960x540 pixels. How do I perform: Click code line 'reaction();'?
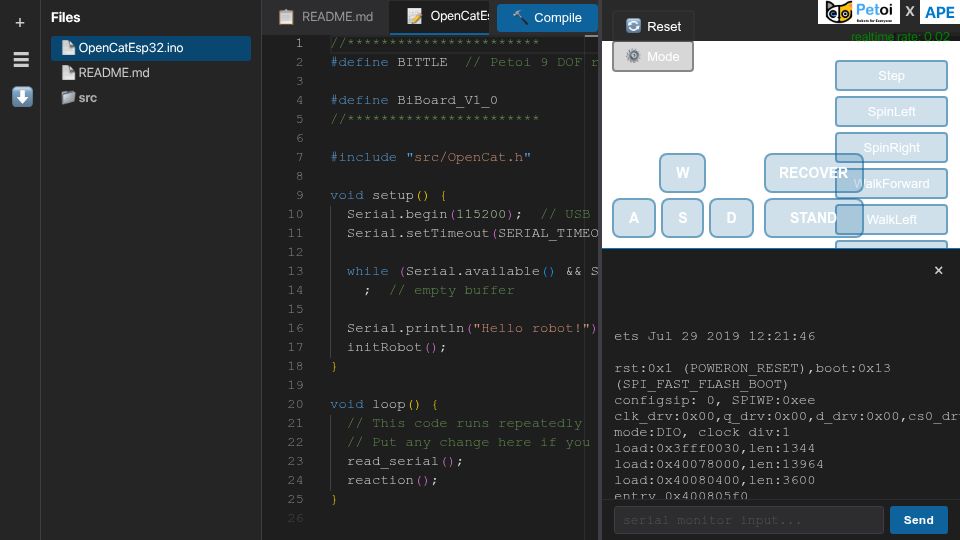pyautogui.click(x=392, y=480)
